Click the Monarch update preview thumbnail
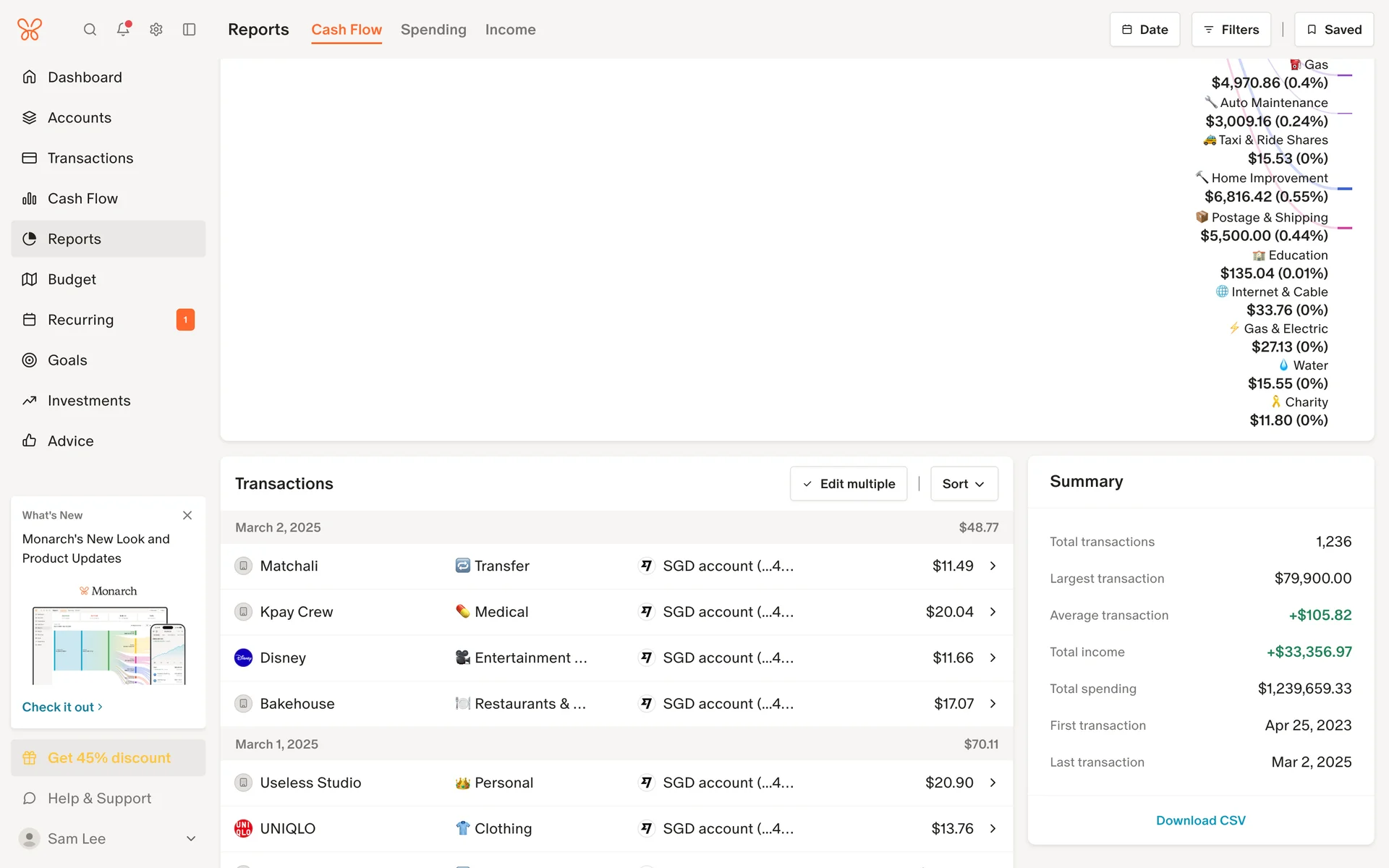 tap(109, 644)
